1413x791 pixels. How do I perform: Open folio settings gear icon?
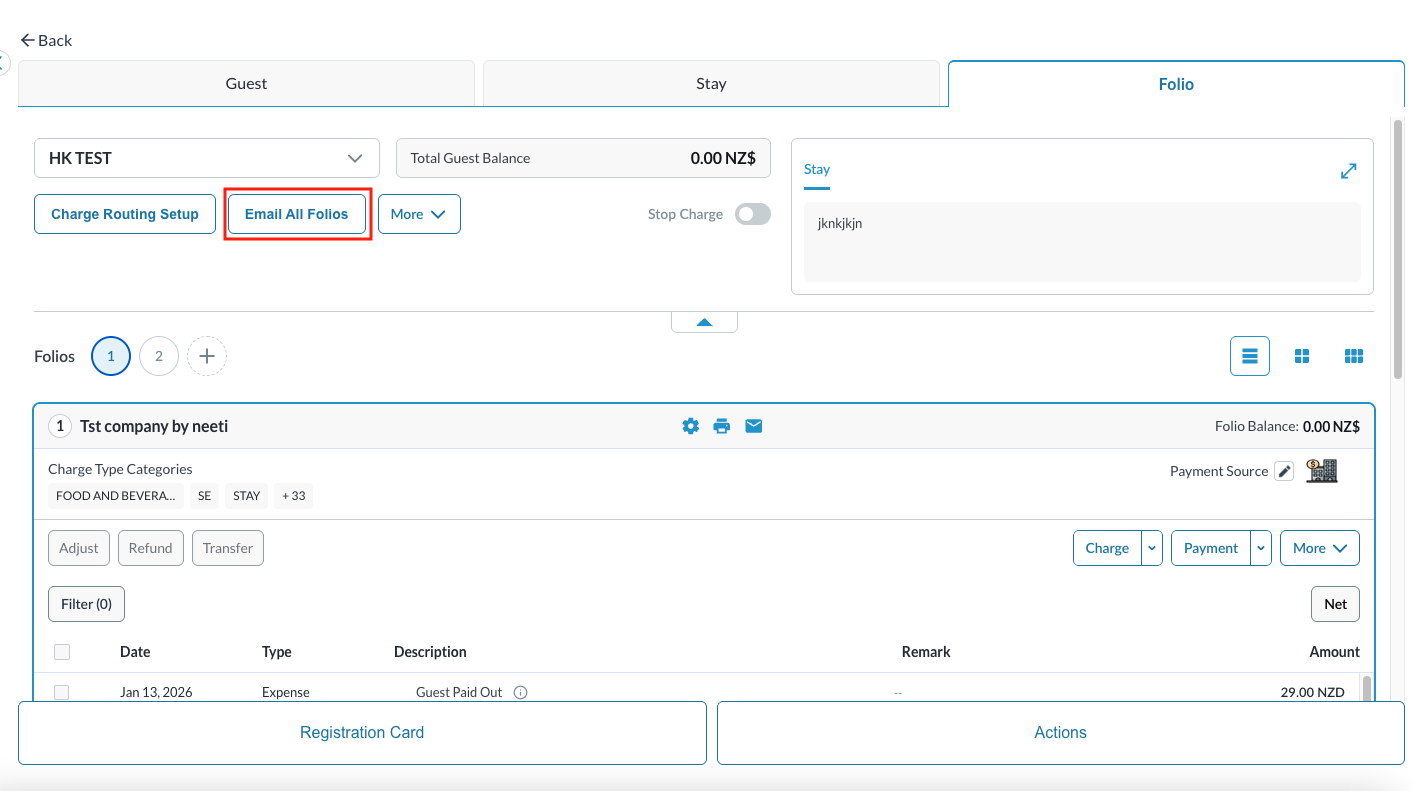pyautogui.click(x=690, y=426)
